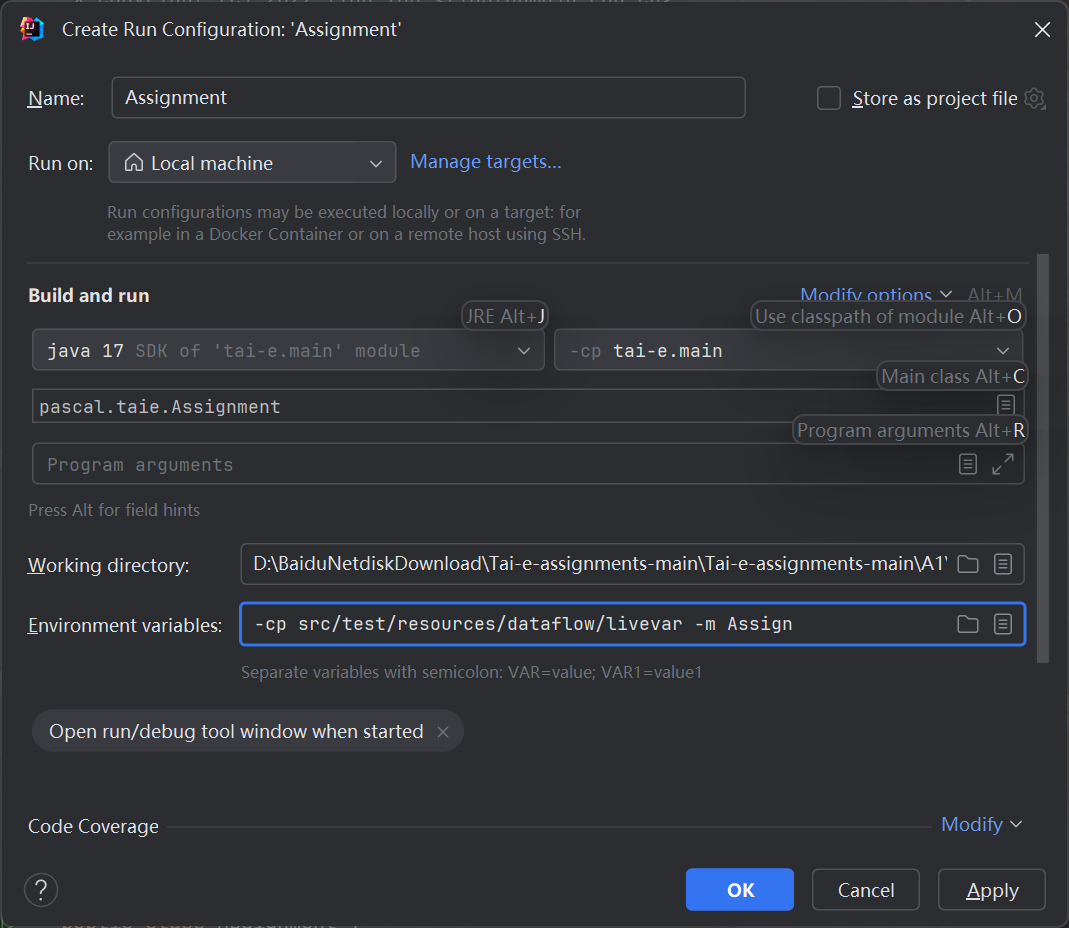The height and width of the screenshot is (928, 1069).
Task: Click the gear icon beside Store as project file
Action: tap(1035, 98)
